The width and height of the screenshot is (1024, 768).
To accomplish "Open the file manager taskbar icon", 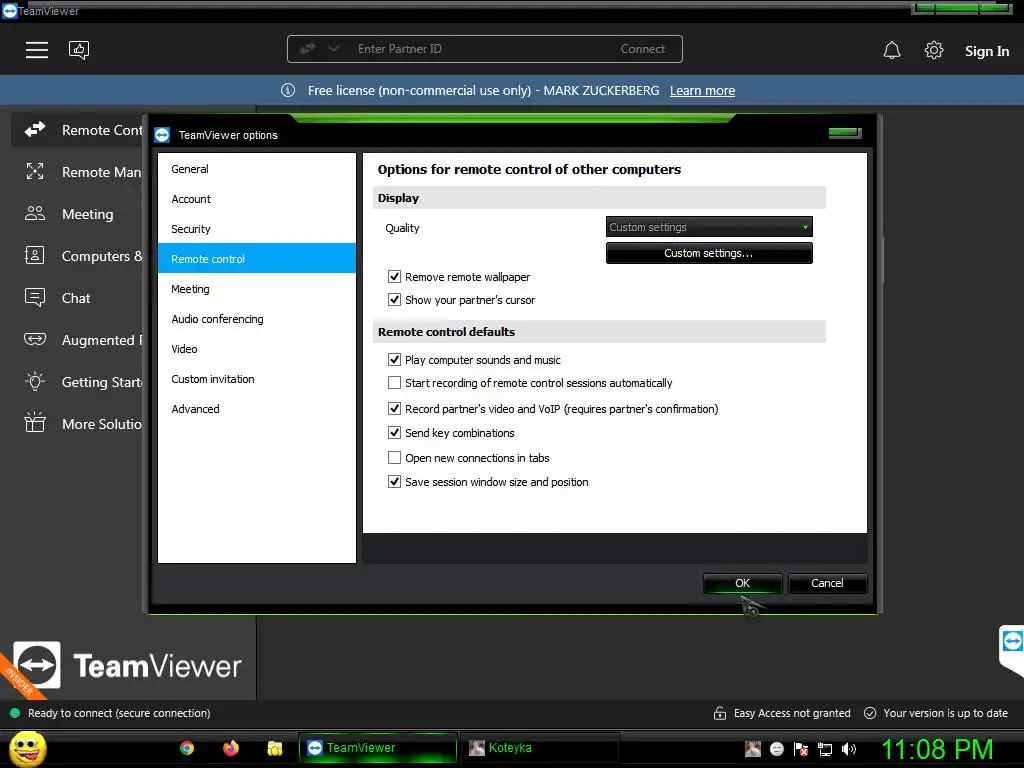I will coord(275,748).
